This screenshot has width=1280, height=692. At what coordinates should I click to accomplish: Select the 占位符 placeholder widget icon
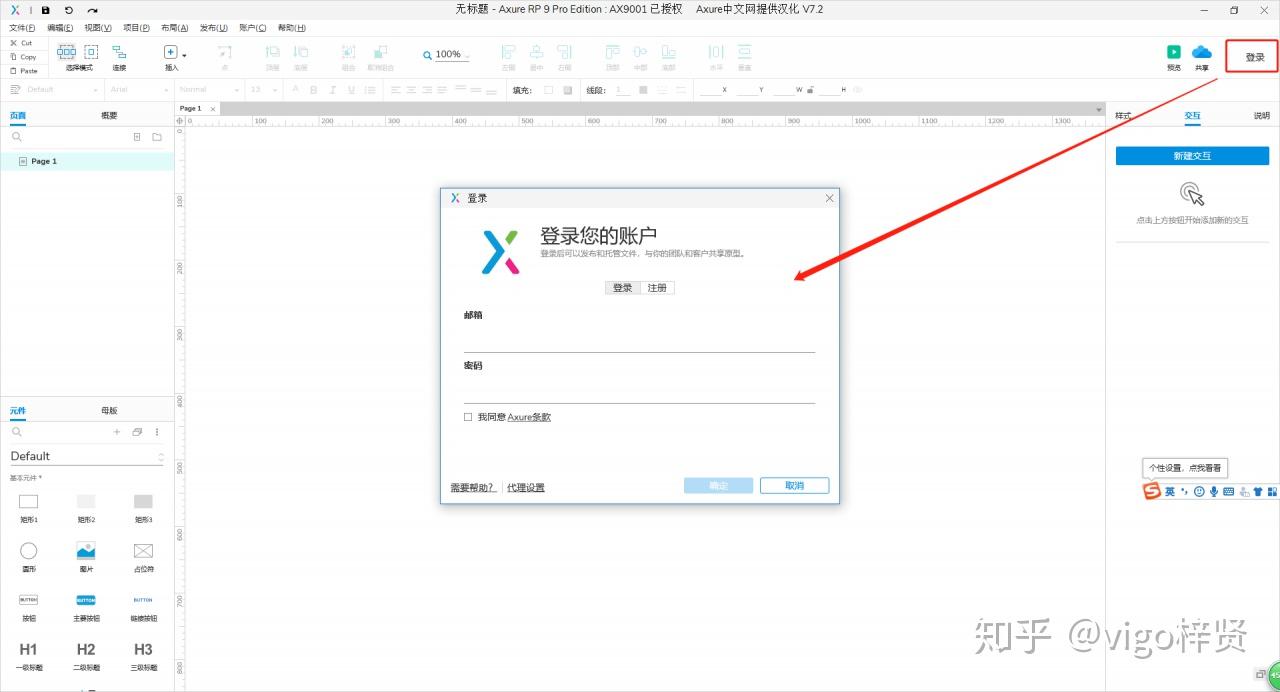coord(142,552)
